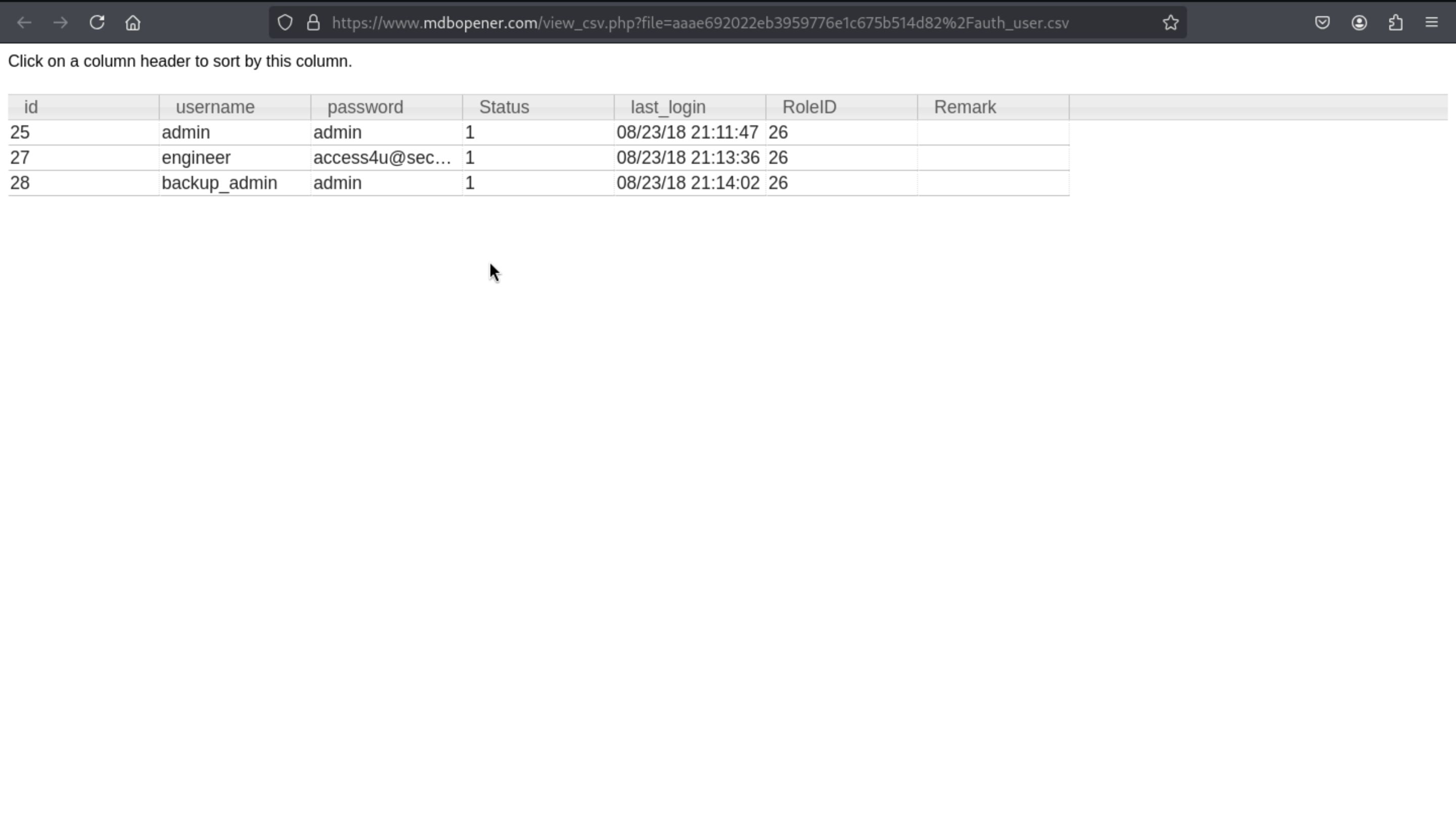Sort by the last_login column header

point(667,107)
